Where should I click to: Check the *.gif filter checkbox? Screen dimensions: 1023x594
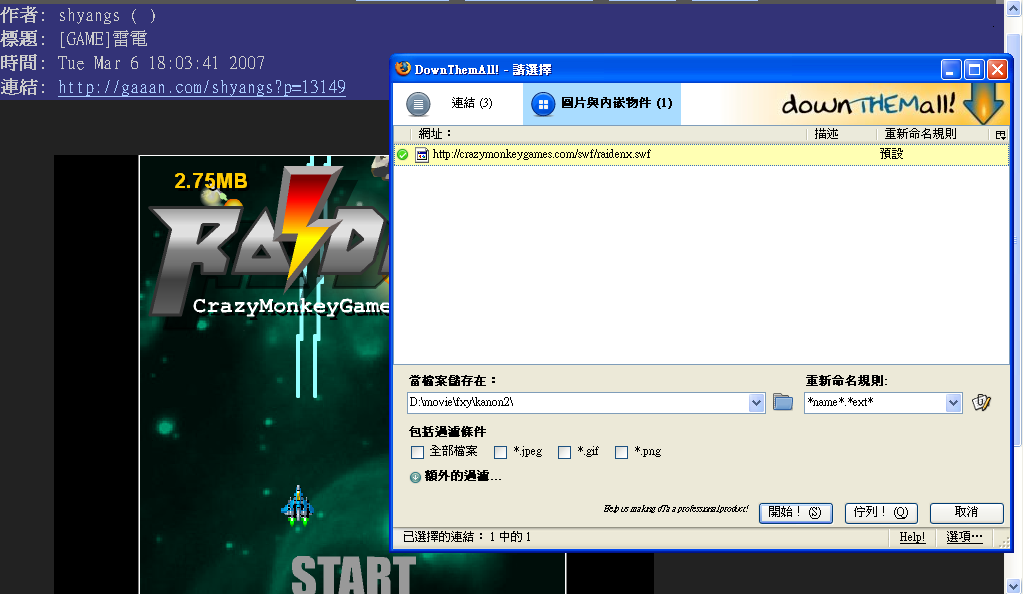[x=564, y=452]
